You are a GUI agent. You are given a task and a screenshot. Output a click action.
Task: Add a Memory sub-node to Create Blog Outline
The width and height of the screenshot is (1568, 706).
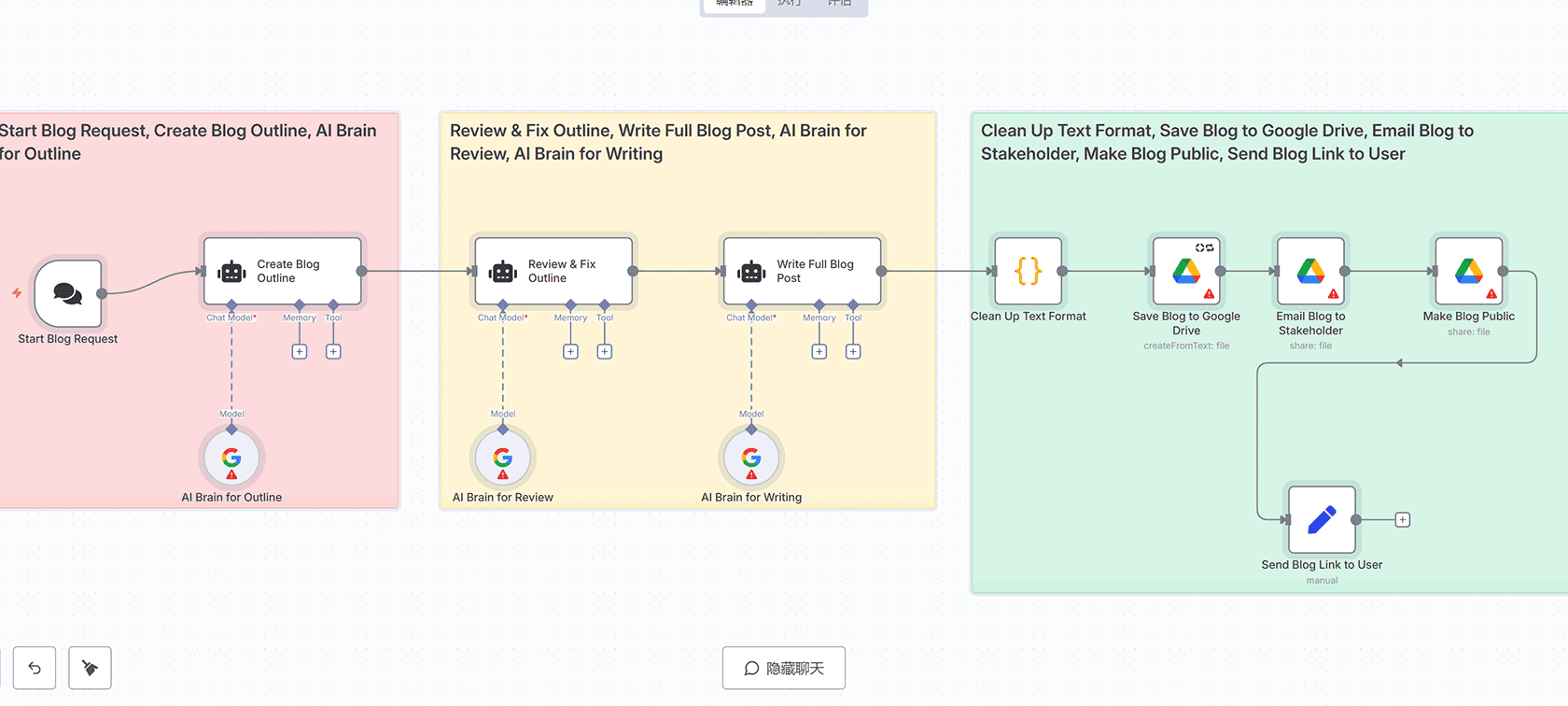tap(300, 352)
